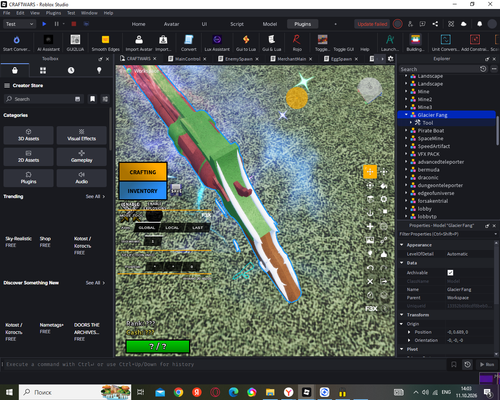Click the F3X new part plus icon
The image size is (500, 400).
370,226
